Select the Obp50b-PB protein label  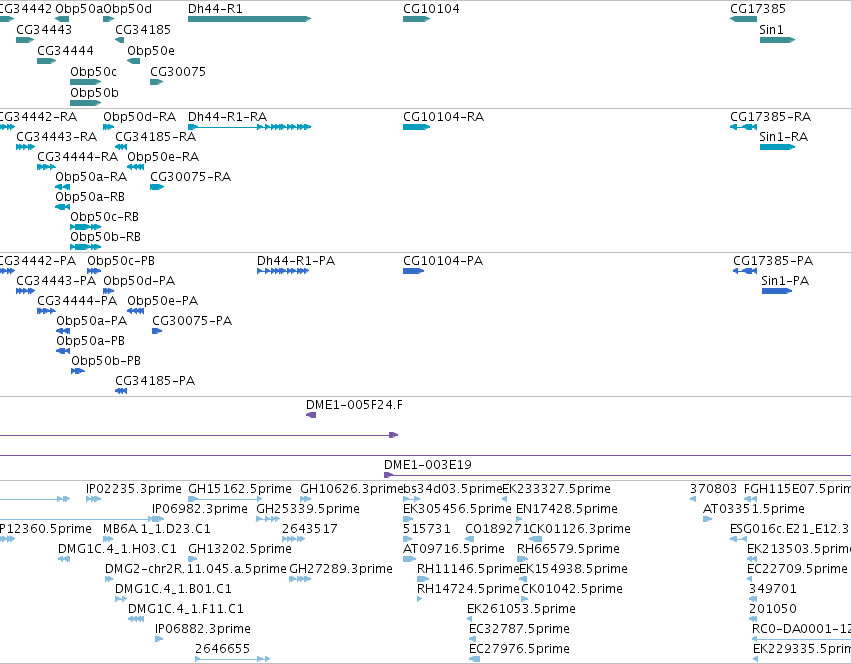(x=106, y=362)
